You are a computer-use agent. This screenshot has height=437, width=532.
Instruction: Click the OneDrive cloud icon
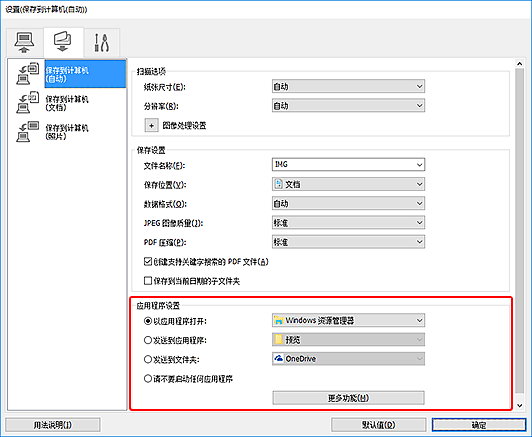(x=279, y=359)
